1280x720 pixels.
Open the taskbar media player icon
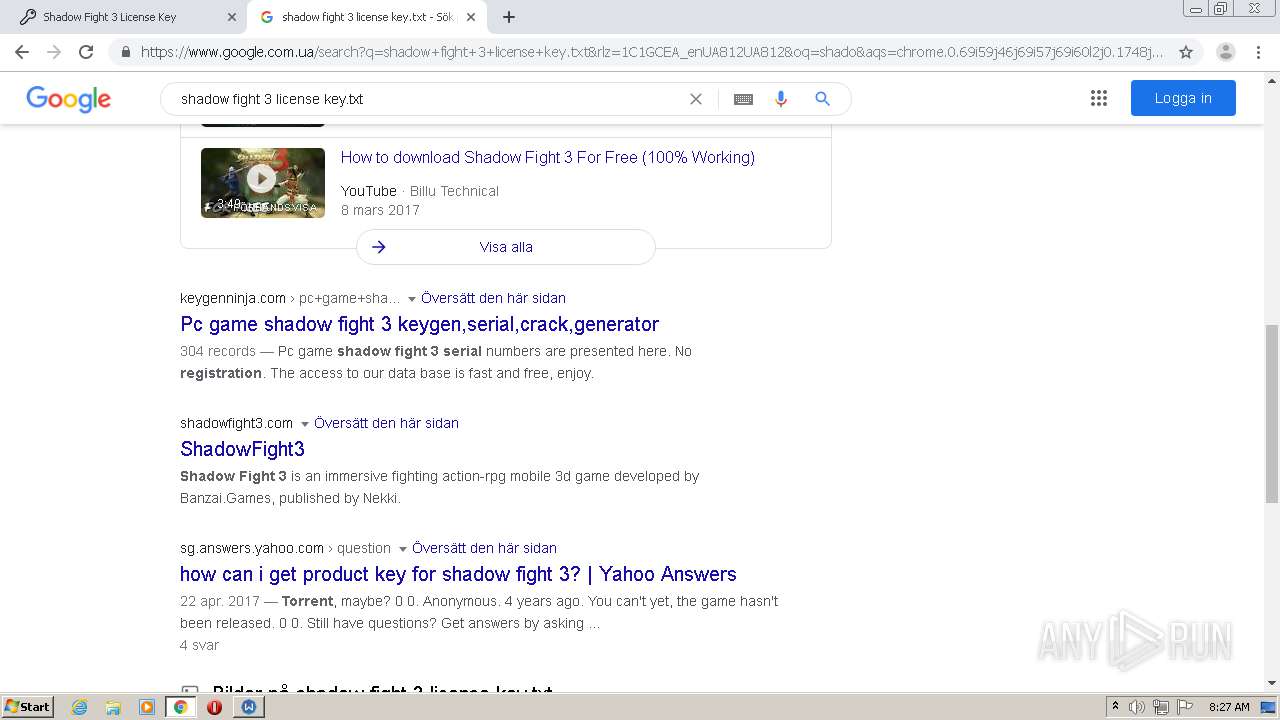coord(147,707)
